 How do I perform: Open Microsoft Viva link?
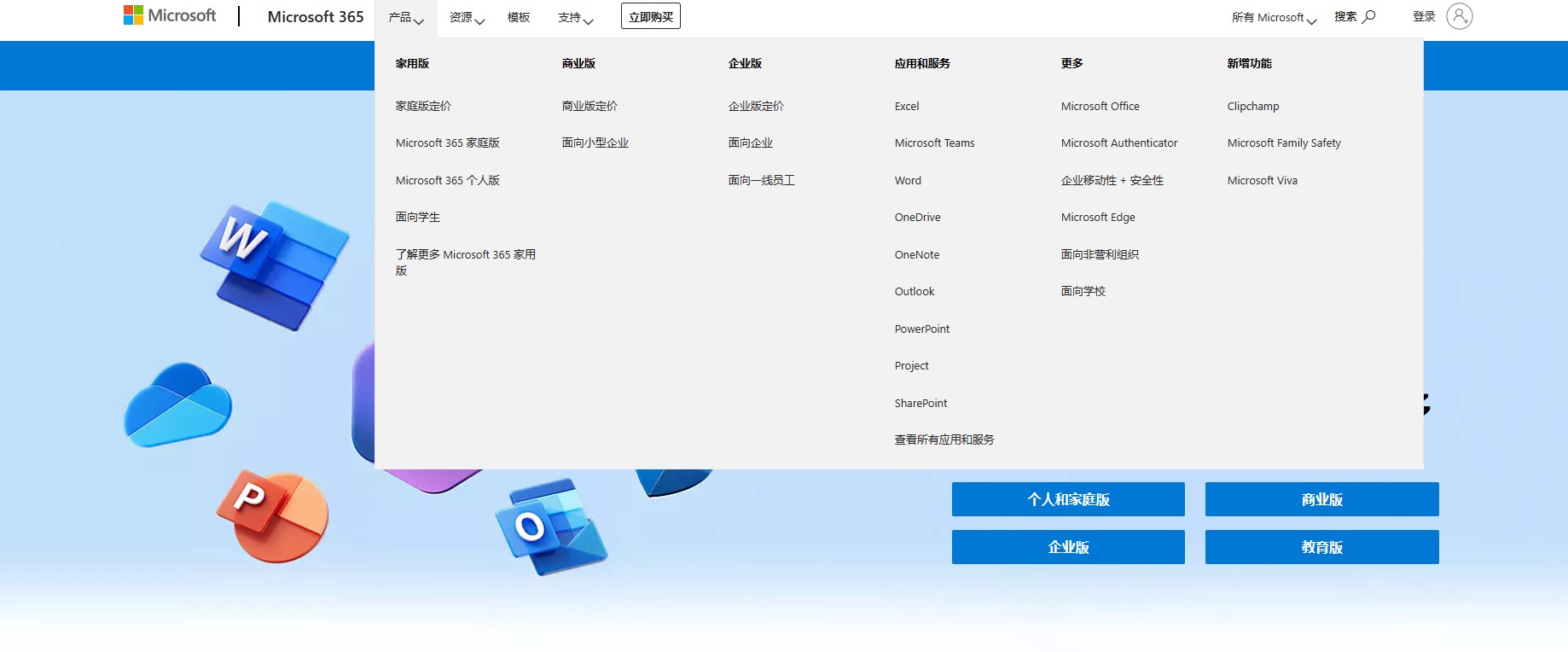click(1263, 180)
